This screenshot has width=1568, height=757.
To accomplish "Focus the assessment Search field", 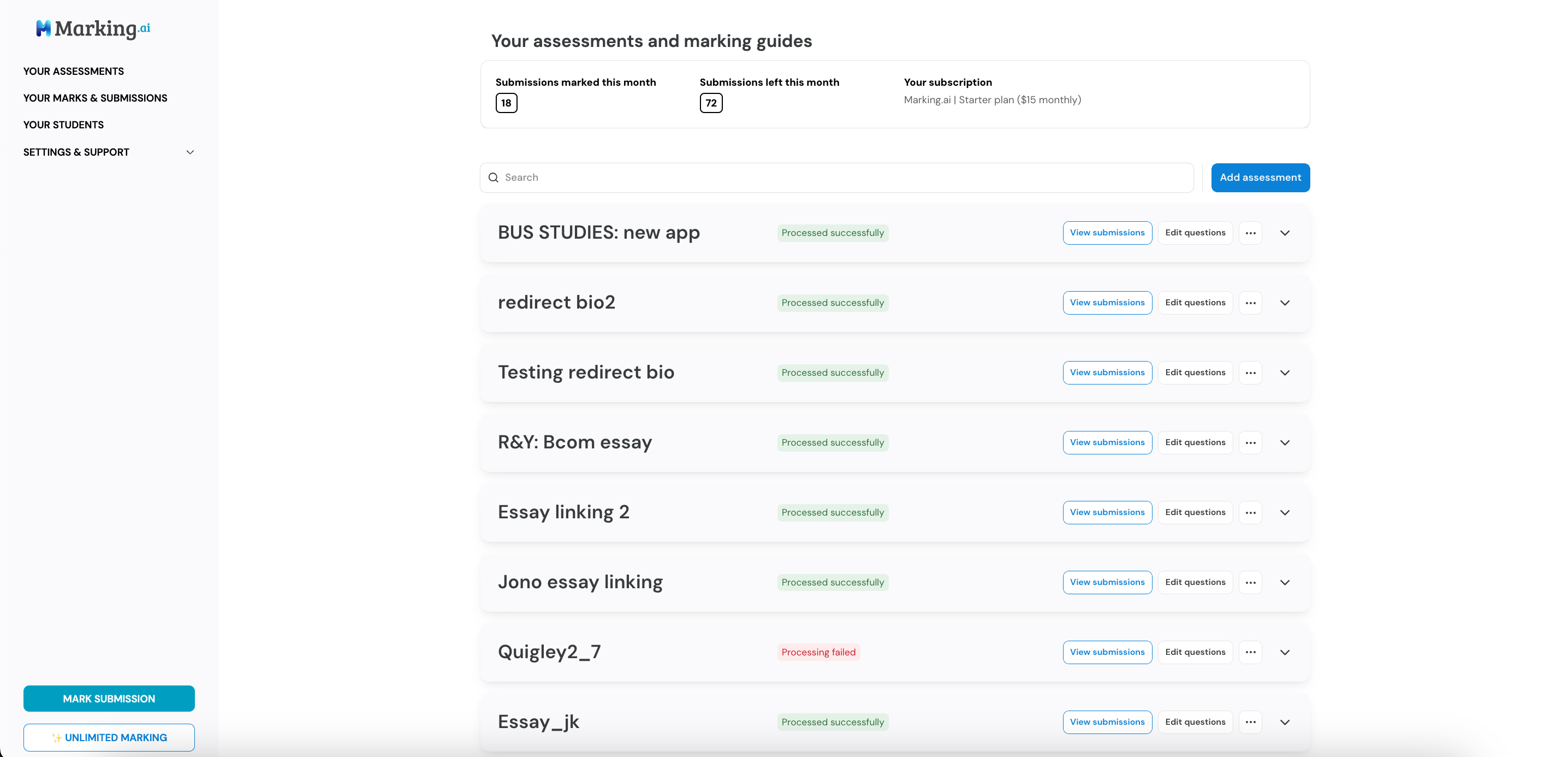I will [836, 177].
